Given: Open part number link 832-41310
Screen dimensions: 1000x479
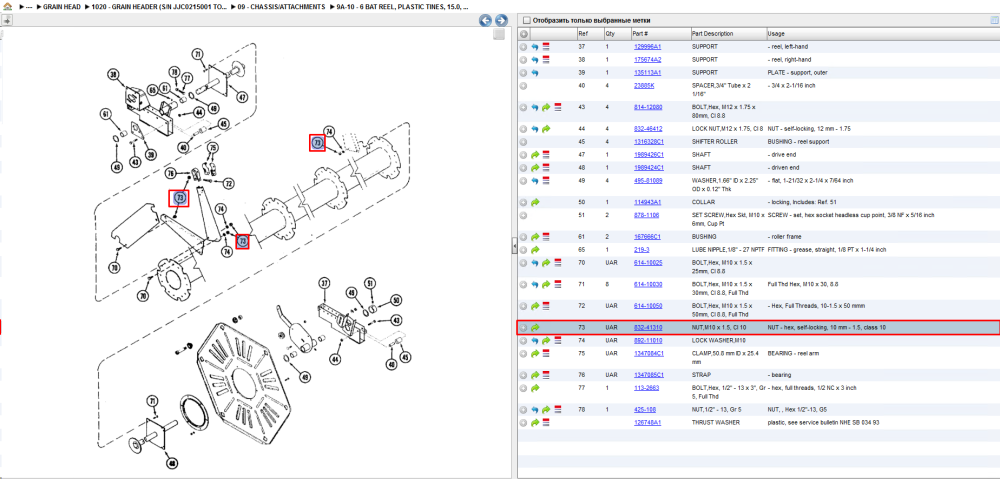Looking at the screenshot, I should [647, 327].
